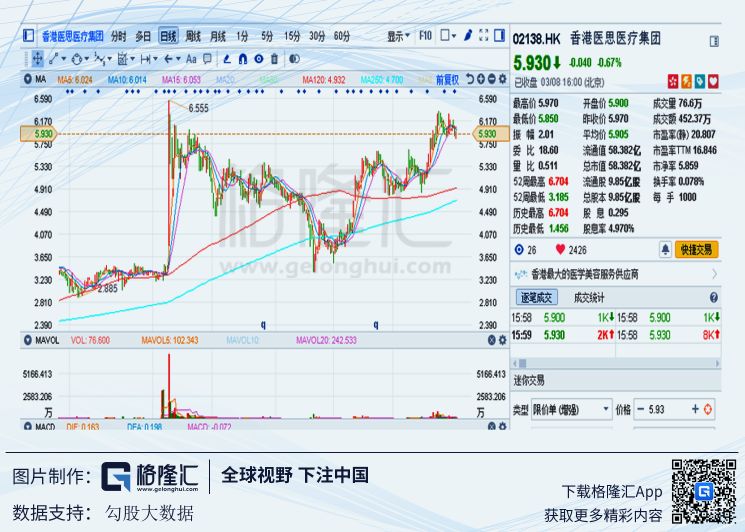
Task: Select the 逐笔成交 tab
Action: coord(536,298)
